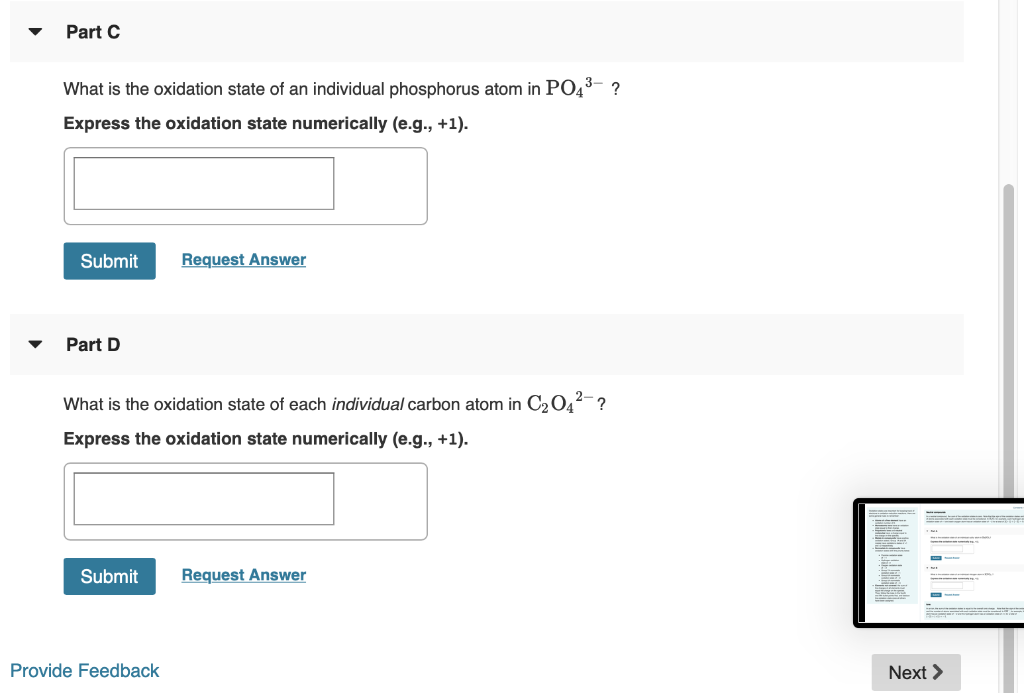Click inside the Part D answer box
The height and width of the screenshot is (693, 1024).
[202, 498]
